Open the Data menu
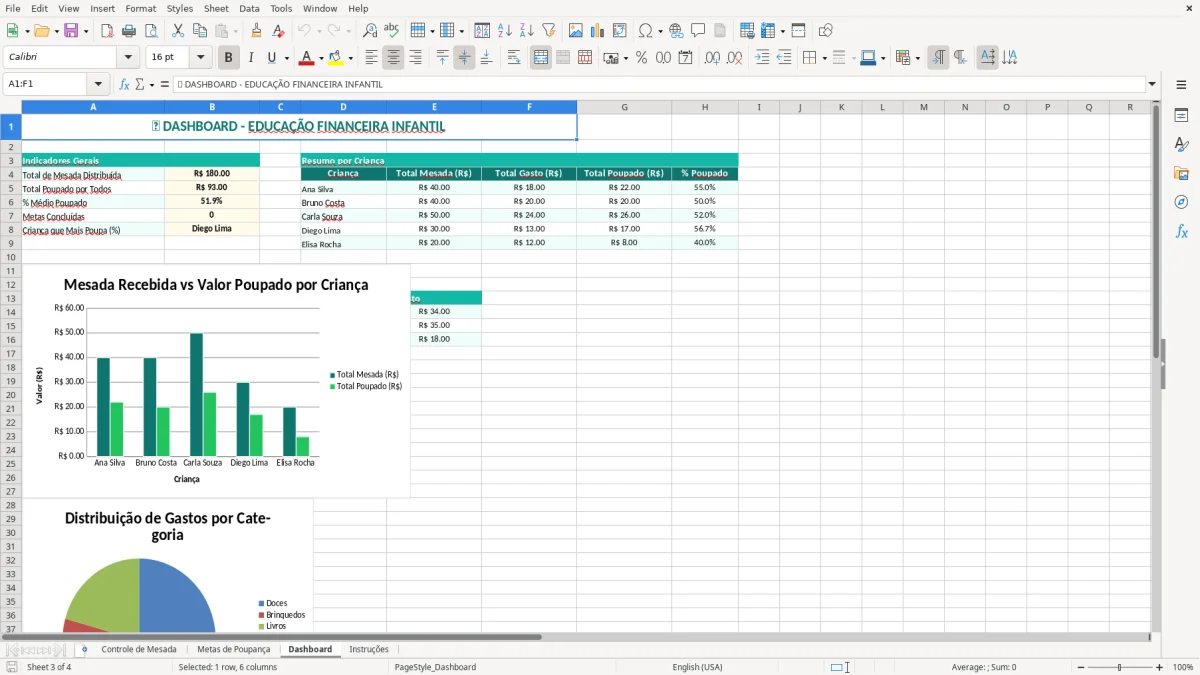 pos(249,8)
